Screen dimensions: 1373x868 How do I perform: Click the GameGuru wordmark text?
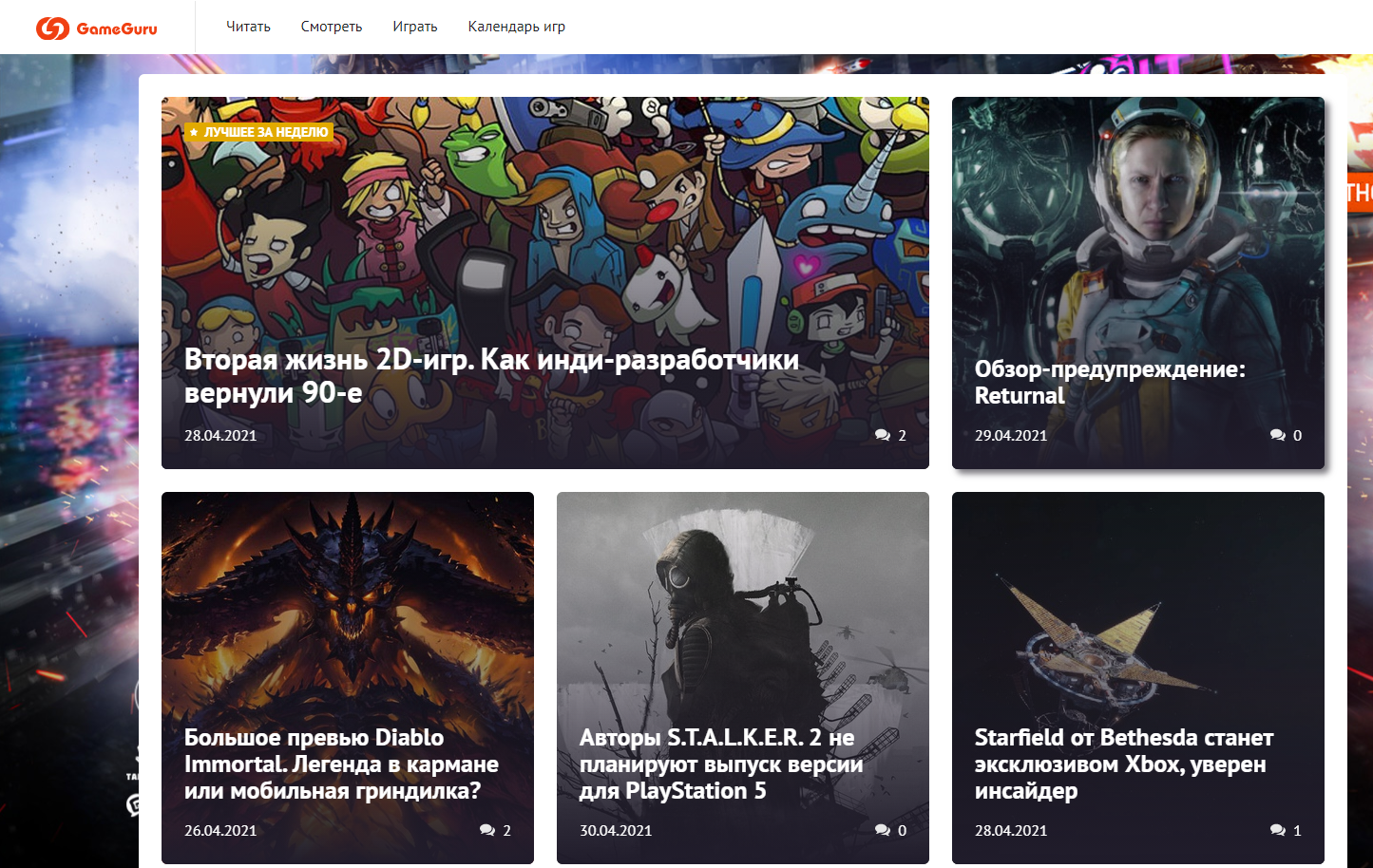[x=117, y=28]
